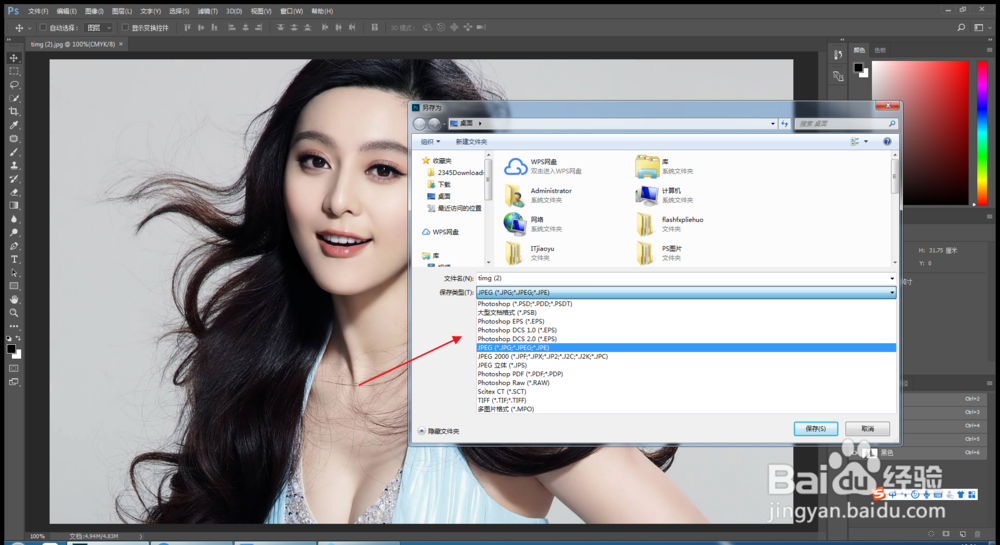
Task: Open the view options dropdown arrow
Action: [x=865, y=142]
